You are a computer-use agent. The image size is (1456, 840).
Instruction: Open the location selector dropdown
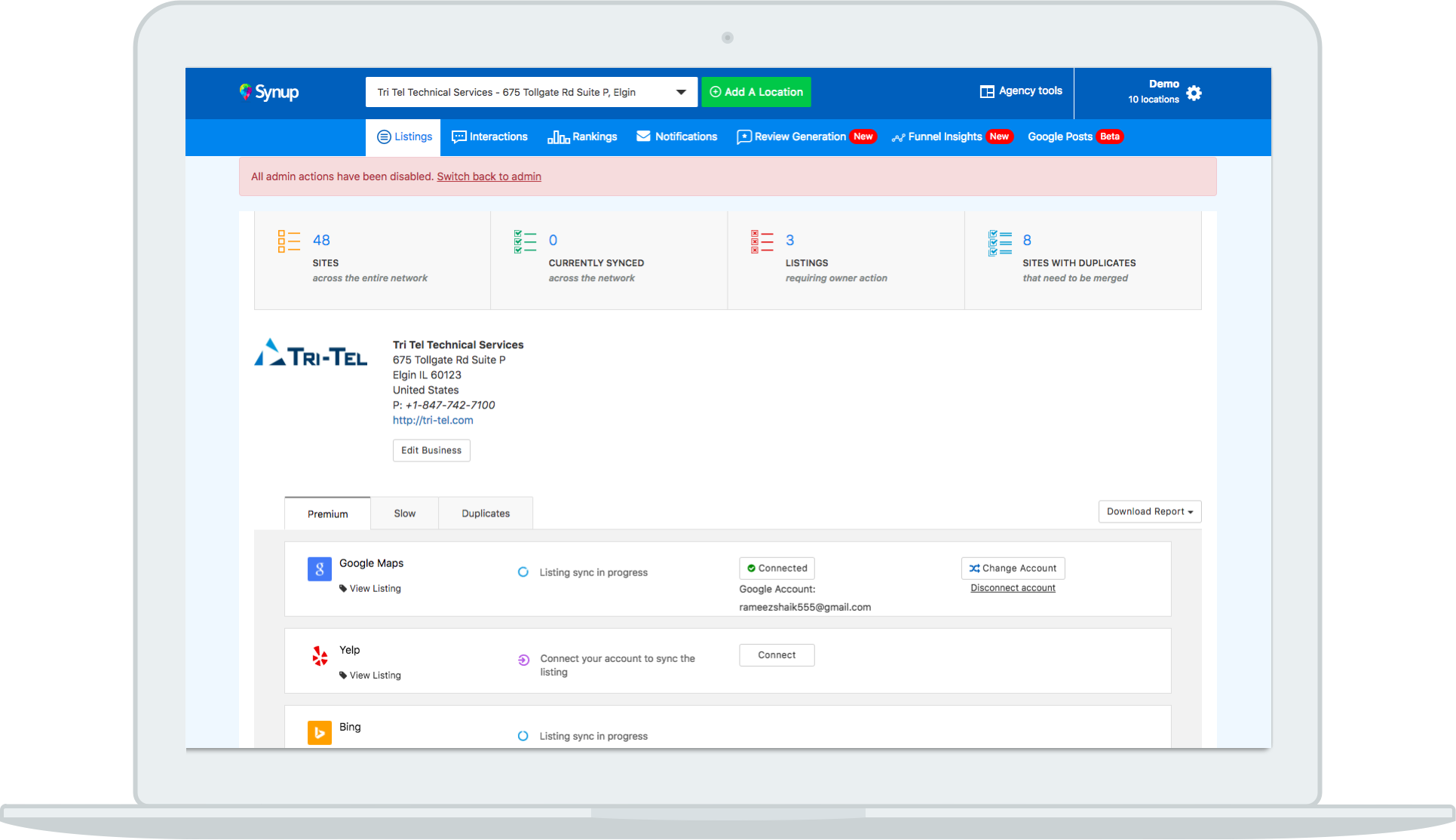(532, 92)
